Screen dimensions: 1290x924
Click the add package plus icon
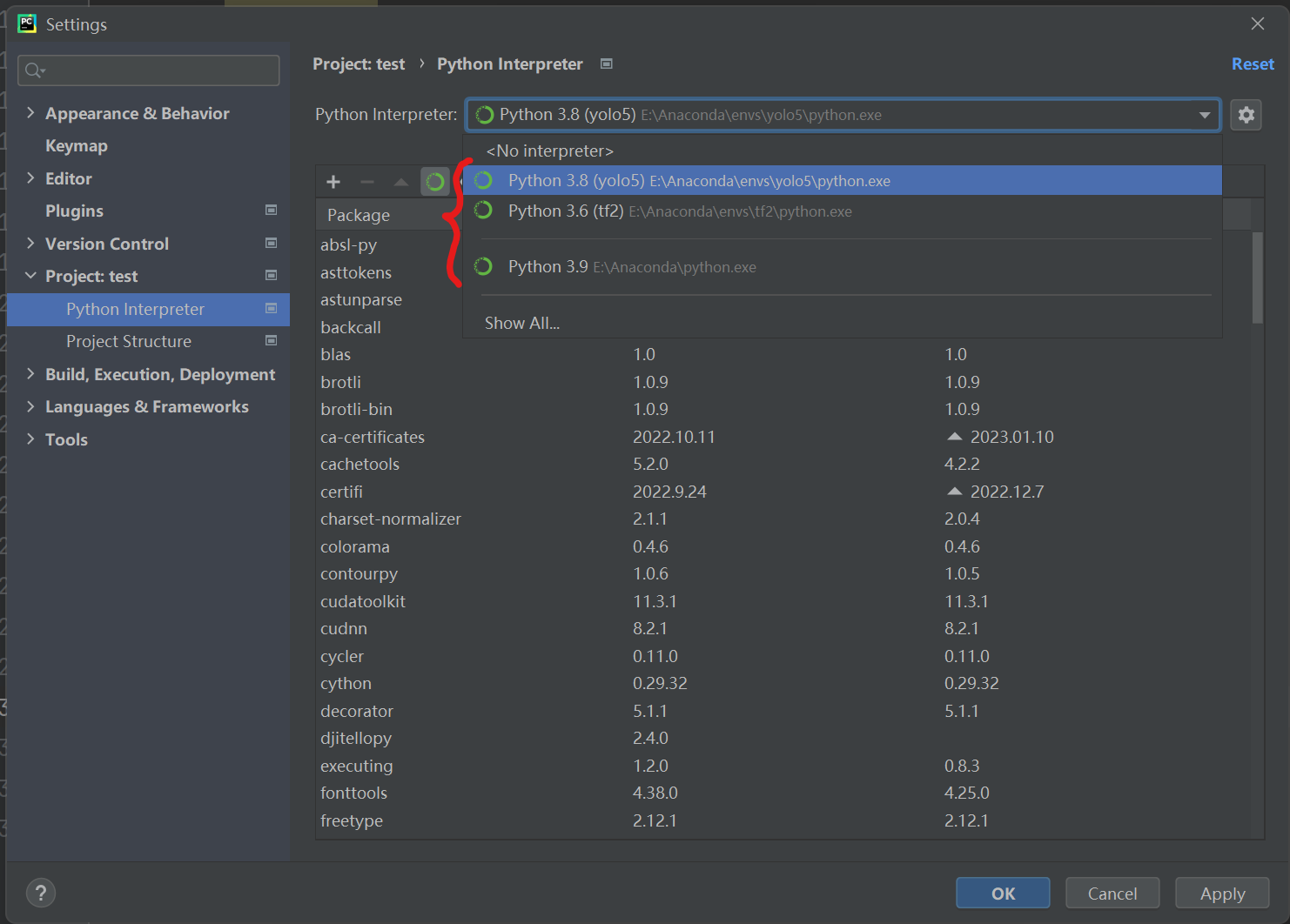point(333,182)
